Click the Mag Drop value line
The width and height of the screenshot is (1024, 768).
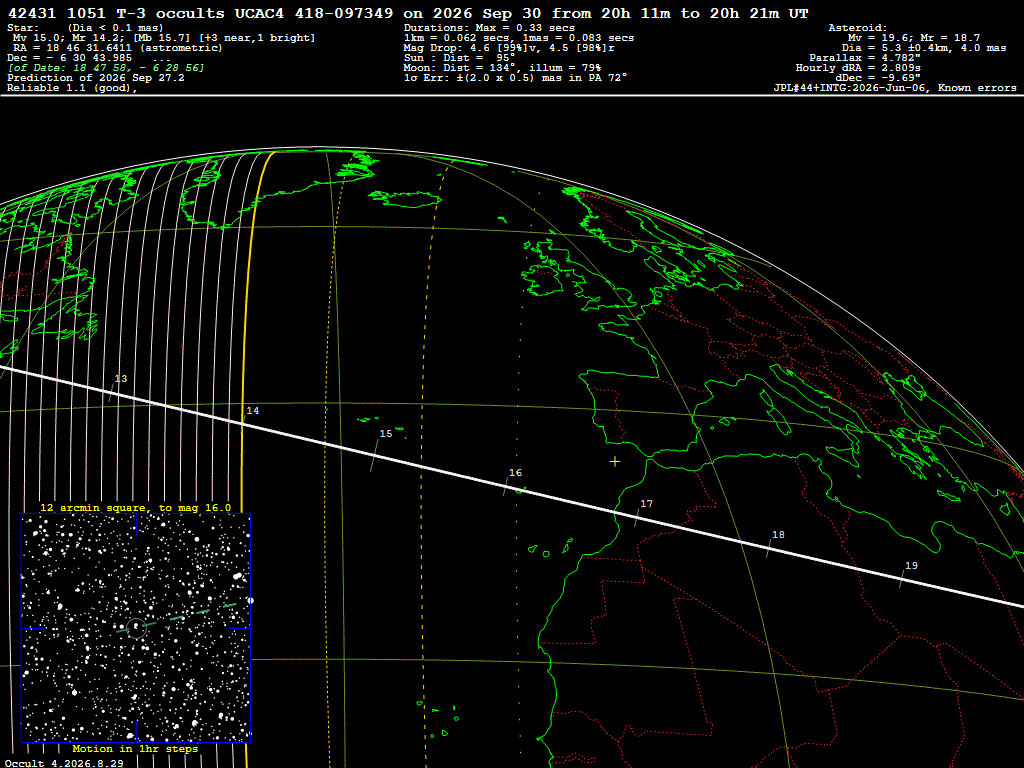[x=509, y=48]
